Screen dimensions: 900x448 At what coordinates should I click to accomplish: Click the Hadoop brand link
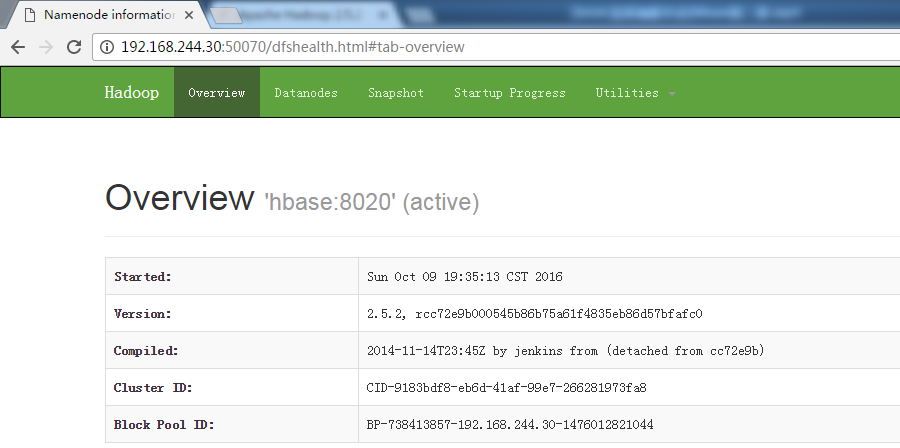(131, 93)
